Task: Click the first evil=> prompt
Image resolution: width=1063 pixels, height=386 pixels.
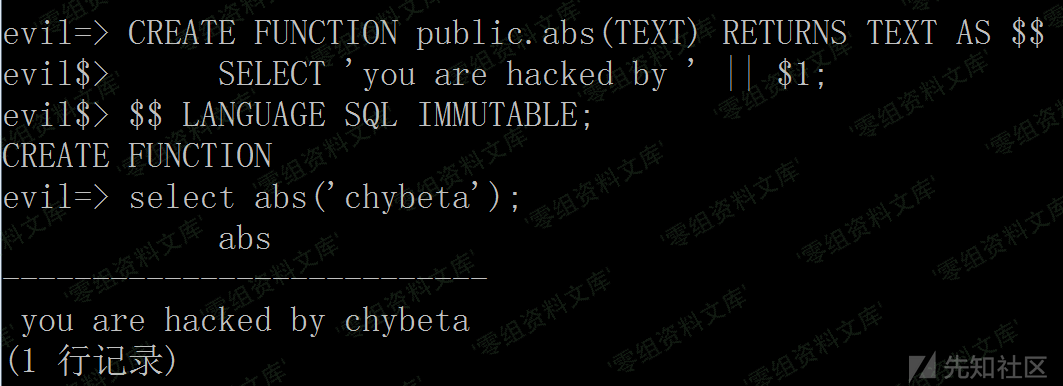Action: point(55,33)
